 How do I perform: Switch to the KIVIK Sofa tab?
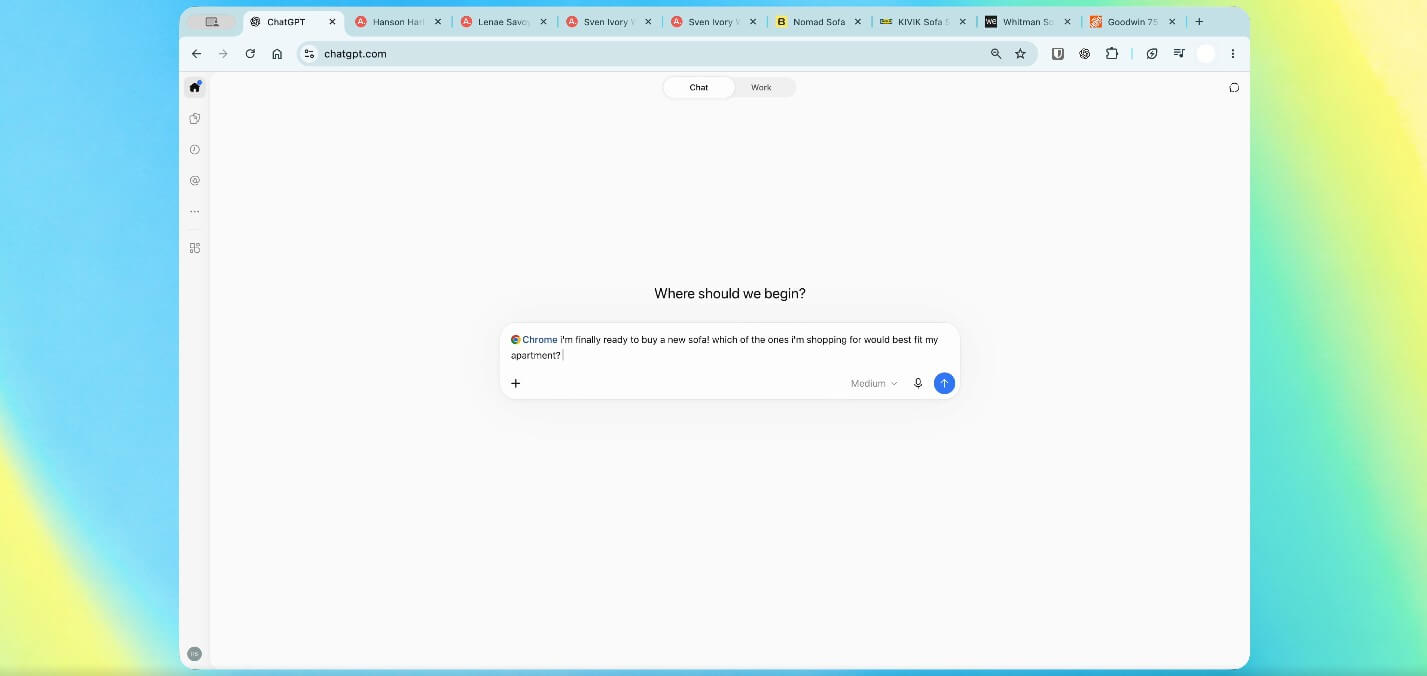[x=922, y=21]
